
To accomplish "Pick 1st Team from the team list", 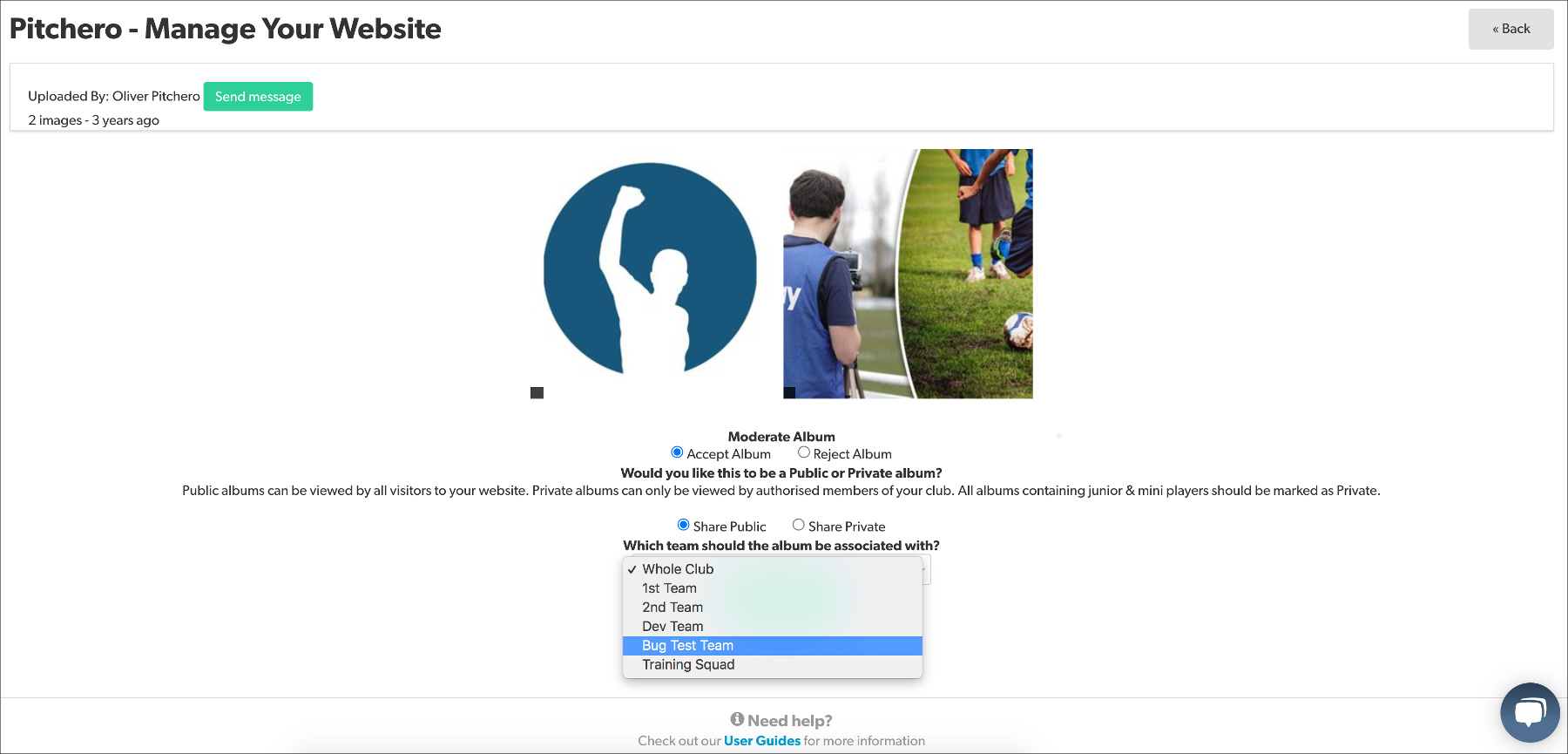I will click(773, 588).
